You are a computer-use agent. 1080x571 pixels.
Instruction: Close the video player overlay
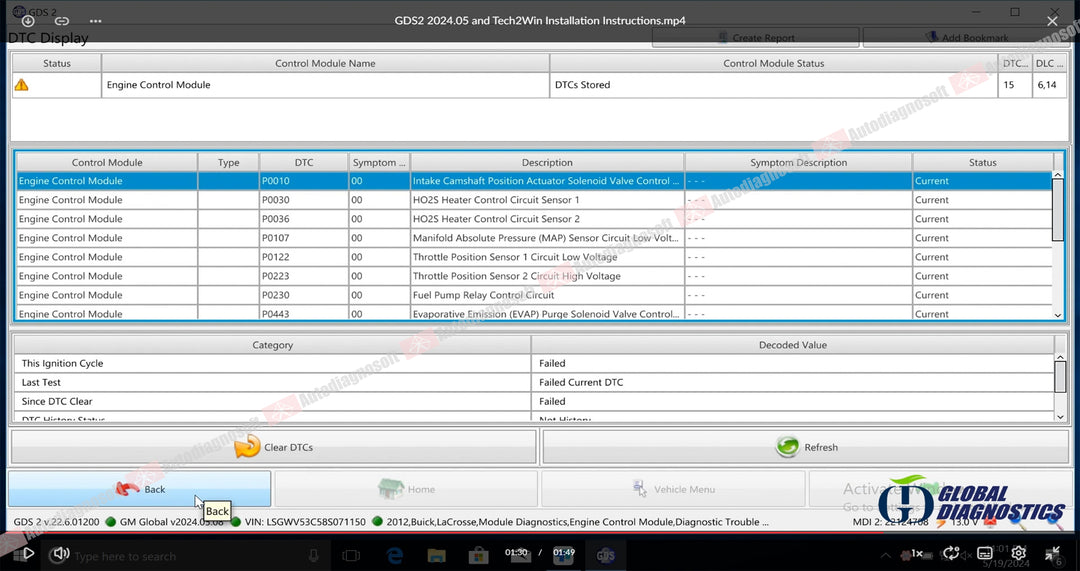tap(1052, 21)
